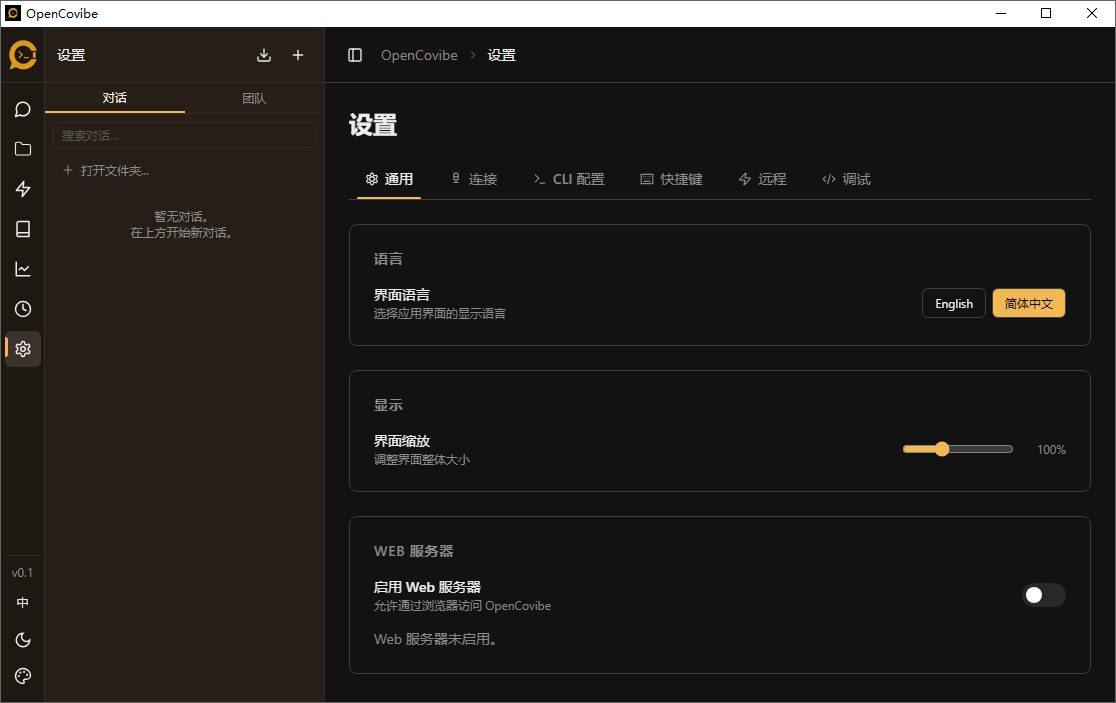Start a new conversation with the plus icon
This screenshot has height=703, width=1116.
click(297, 55)
